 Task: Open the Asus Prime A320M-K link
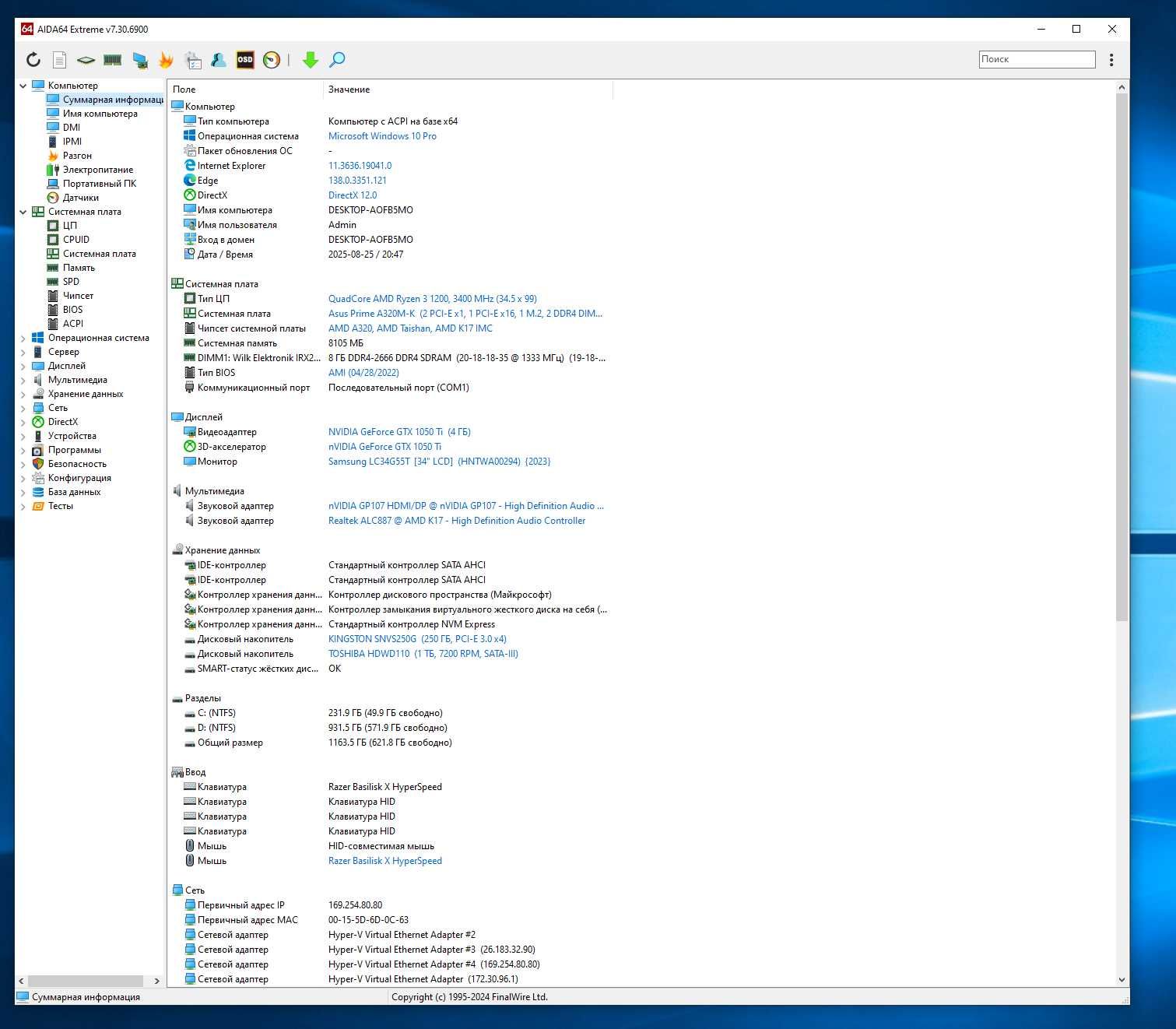pos(465,314)
